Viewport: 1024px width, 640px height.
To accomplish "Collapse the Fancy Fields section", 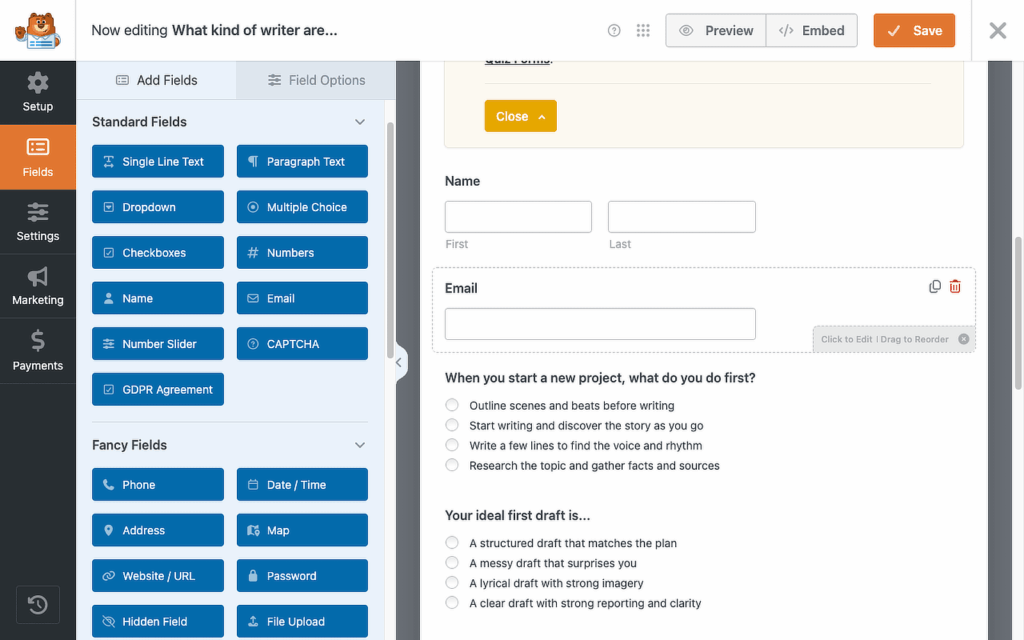I will click(x=360, y=445).
